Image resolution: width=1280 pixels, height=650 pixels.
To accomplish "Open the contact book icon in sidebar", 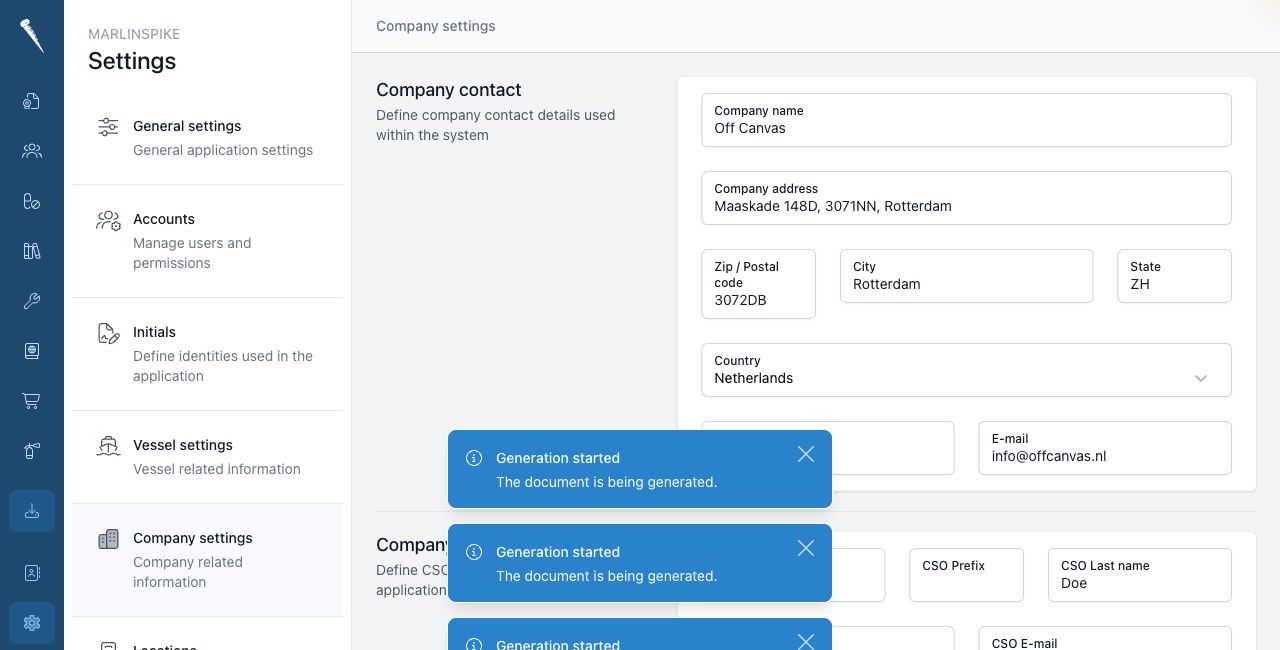I will click(x=32, y=573).
